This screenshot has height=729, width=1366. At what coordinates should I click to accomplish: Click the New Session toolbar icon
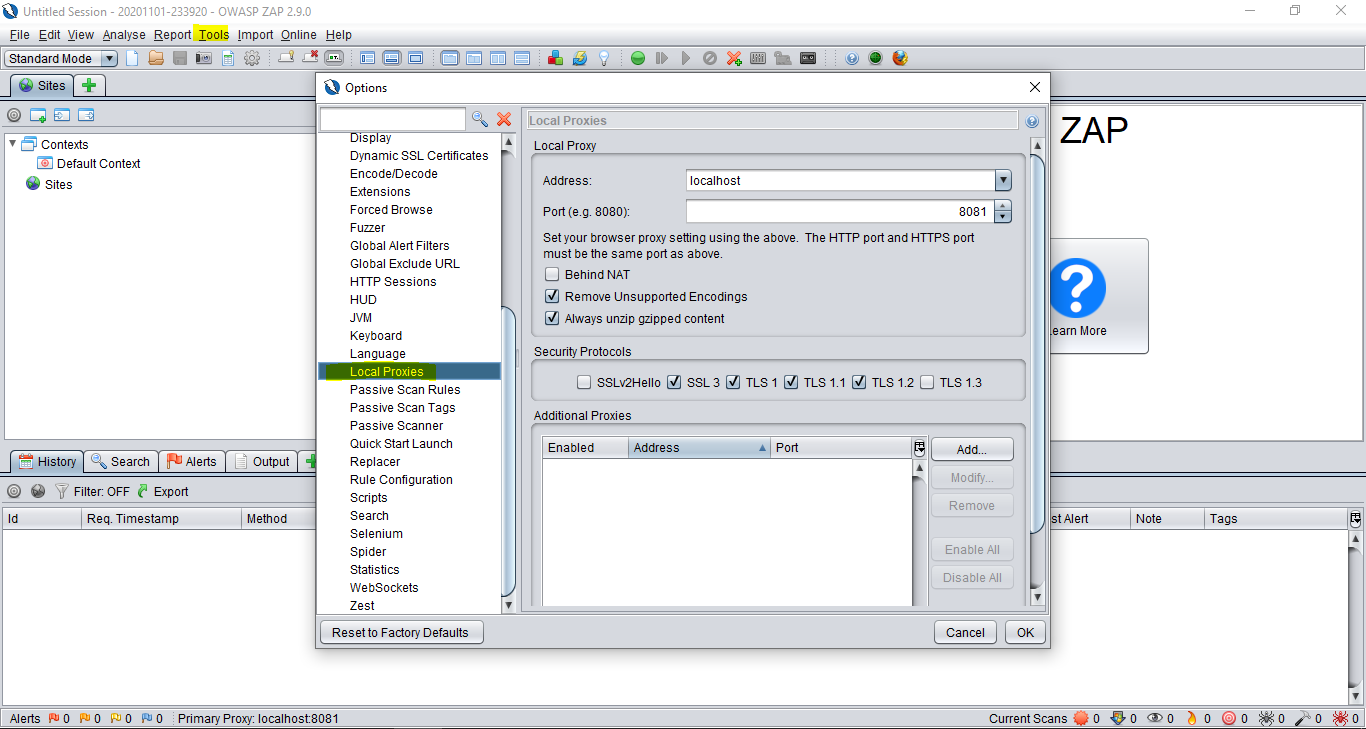tap(132, 58)
